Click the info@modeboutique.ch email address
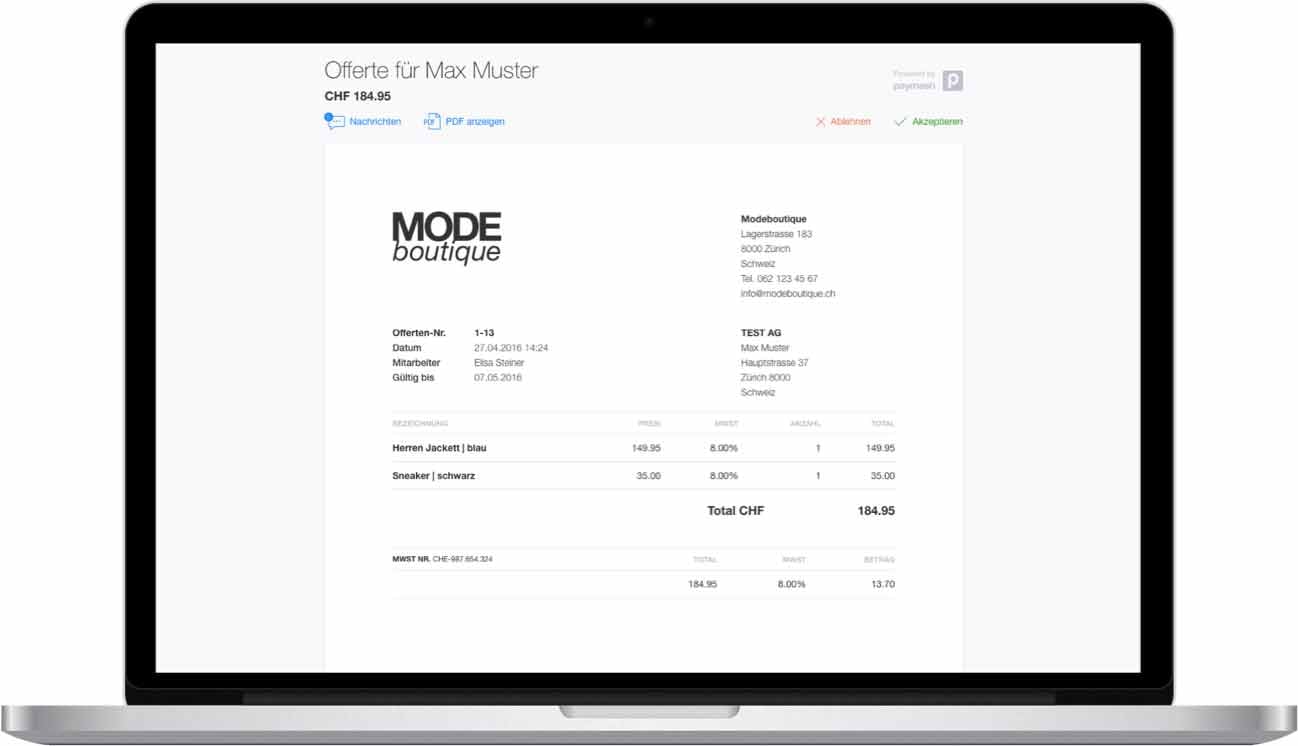 pyautogui.click(x=787, y=294)
